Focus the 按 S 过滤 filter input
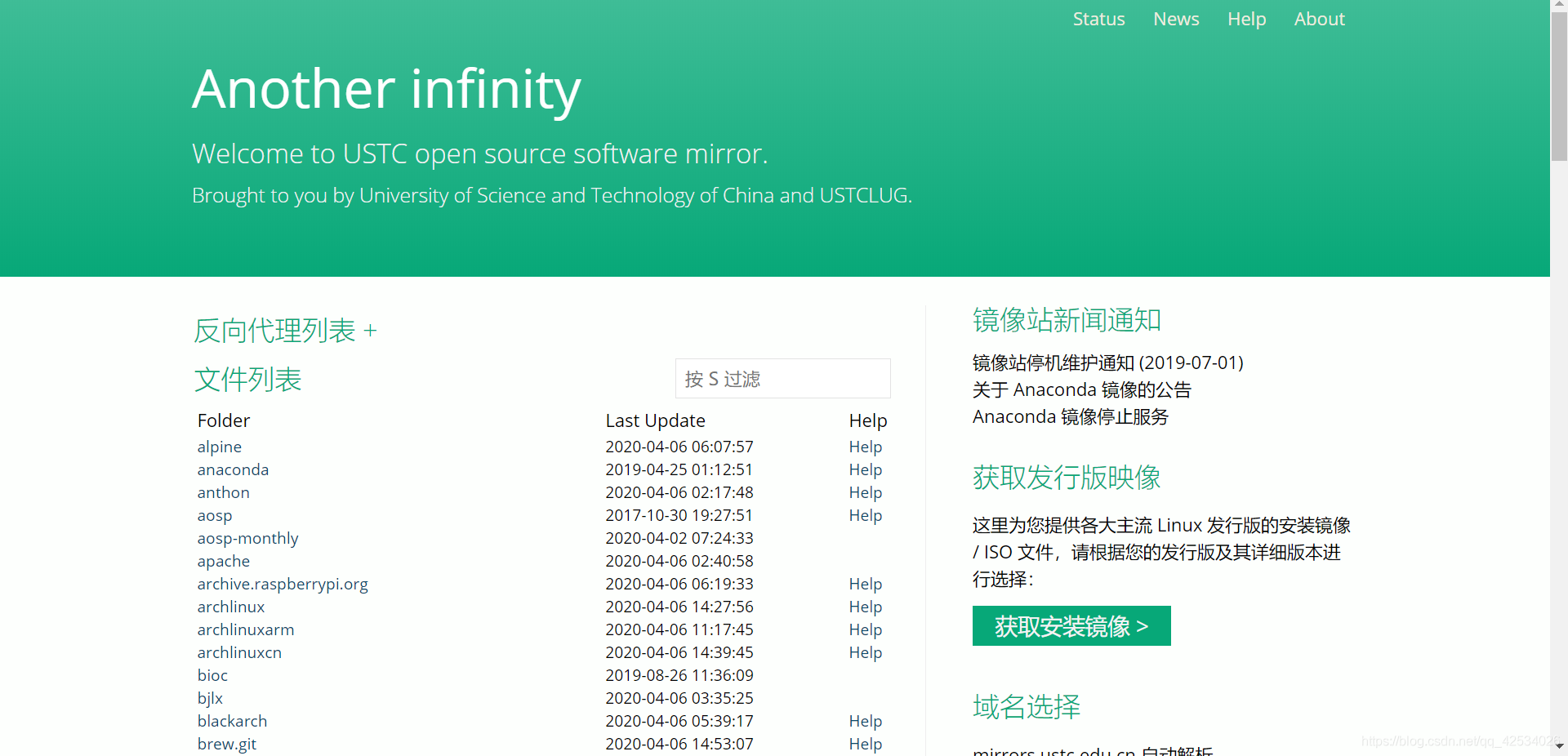The height and width of the screenshot is (756, 1568). click(782, 379)
